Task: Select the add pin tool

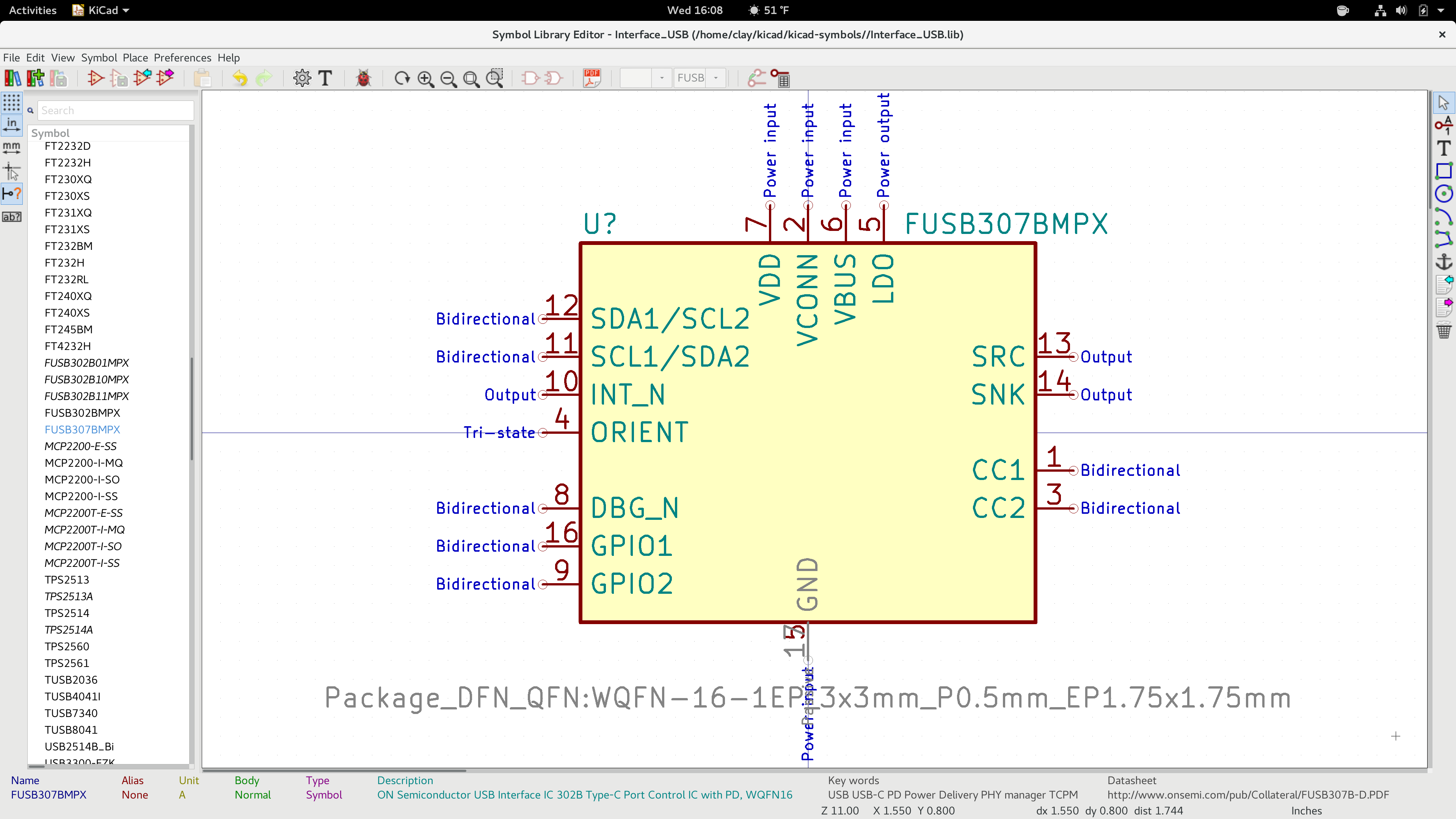Action: click(1443, 126)
